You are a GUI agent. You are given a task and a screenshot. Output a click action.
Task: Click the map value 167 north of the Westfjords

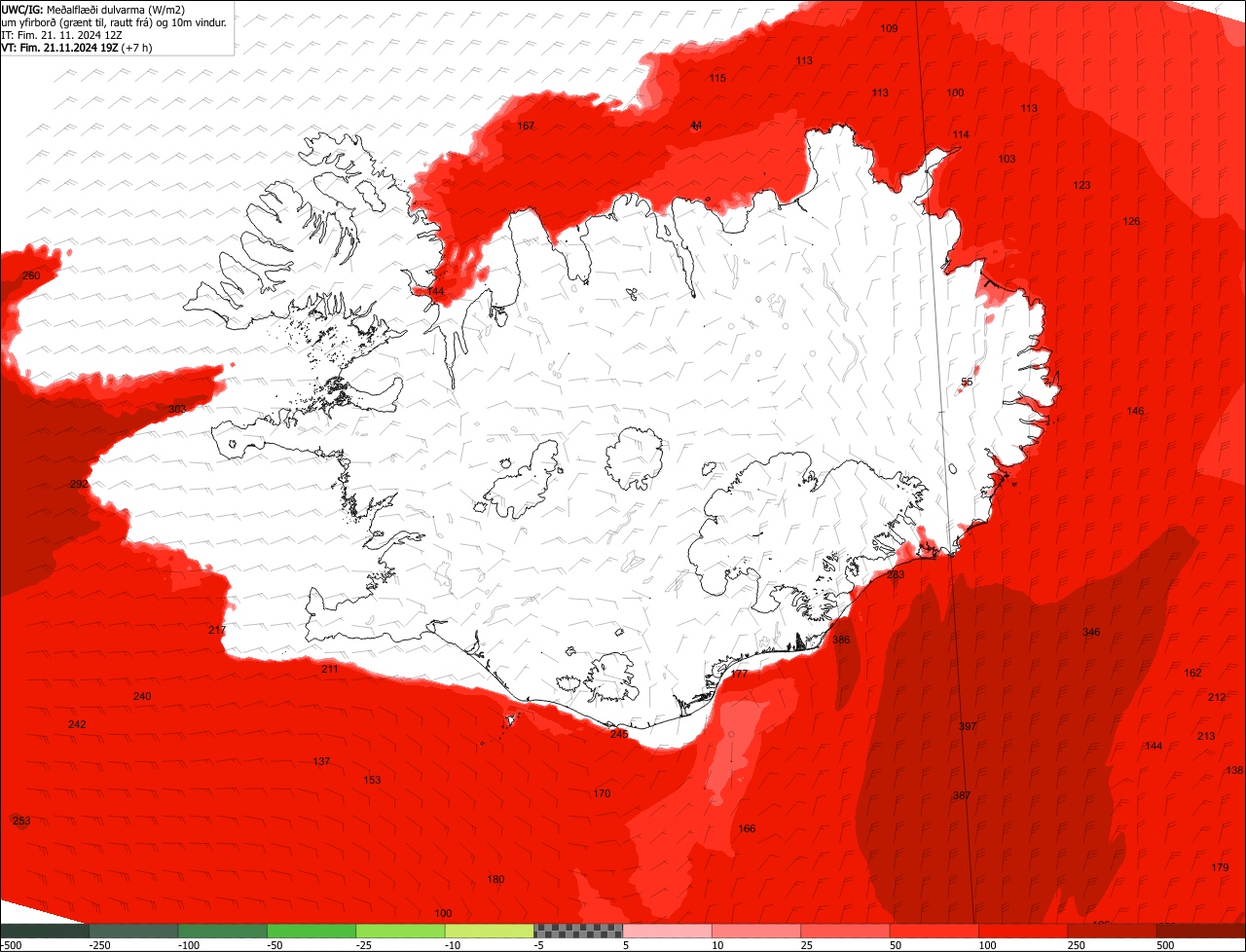click(x=526, y=126)
